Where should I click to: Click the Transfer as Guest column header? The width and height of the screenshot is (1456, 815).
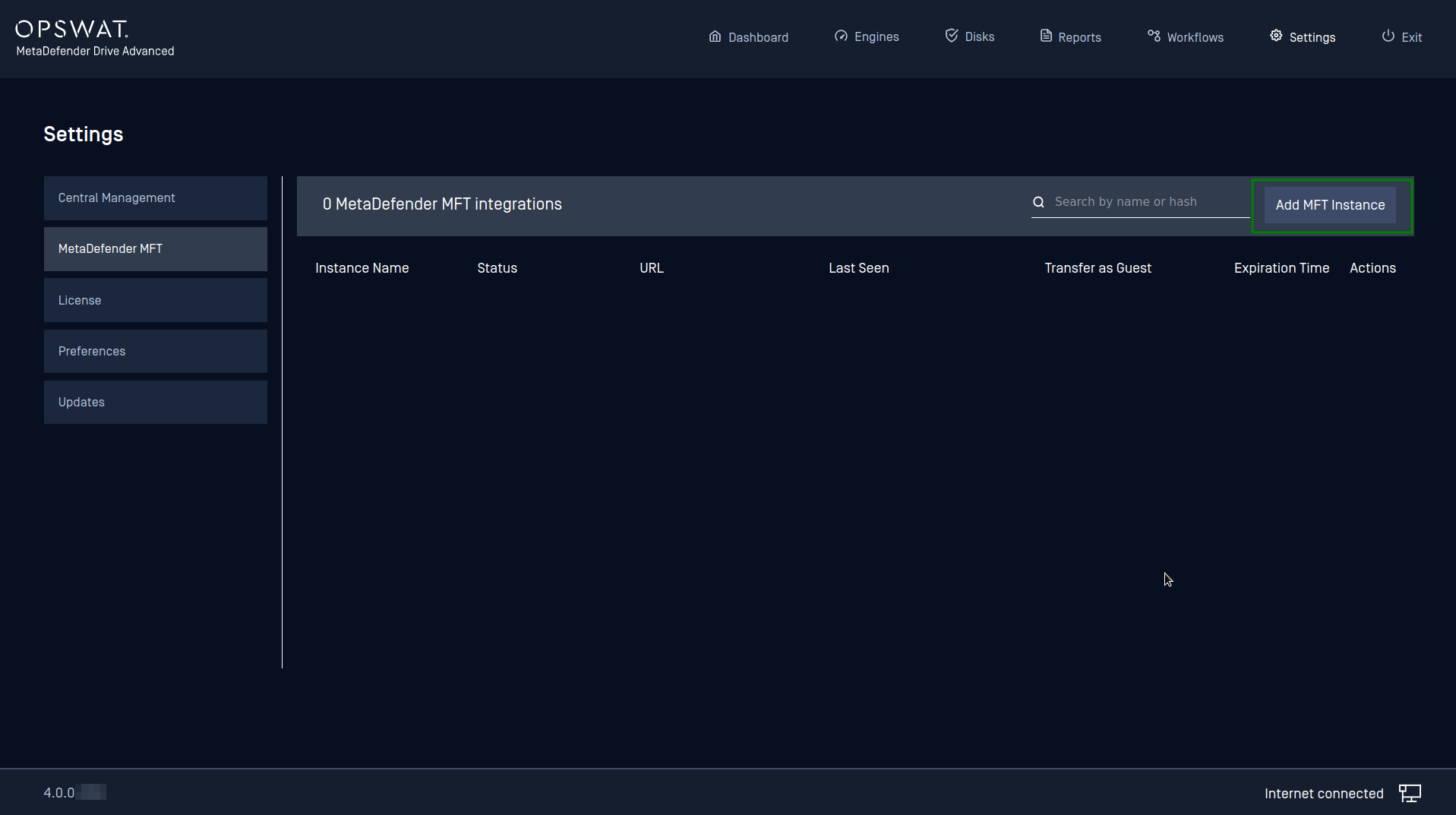[x=1098, y=268]
